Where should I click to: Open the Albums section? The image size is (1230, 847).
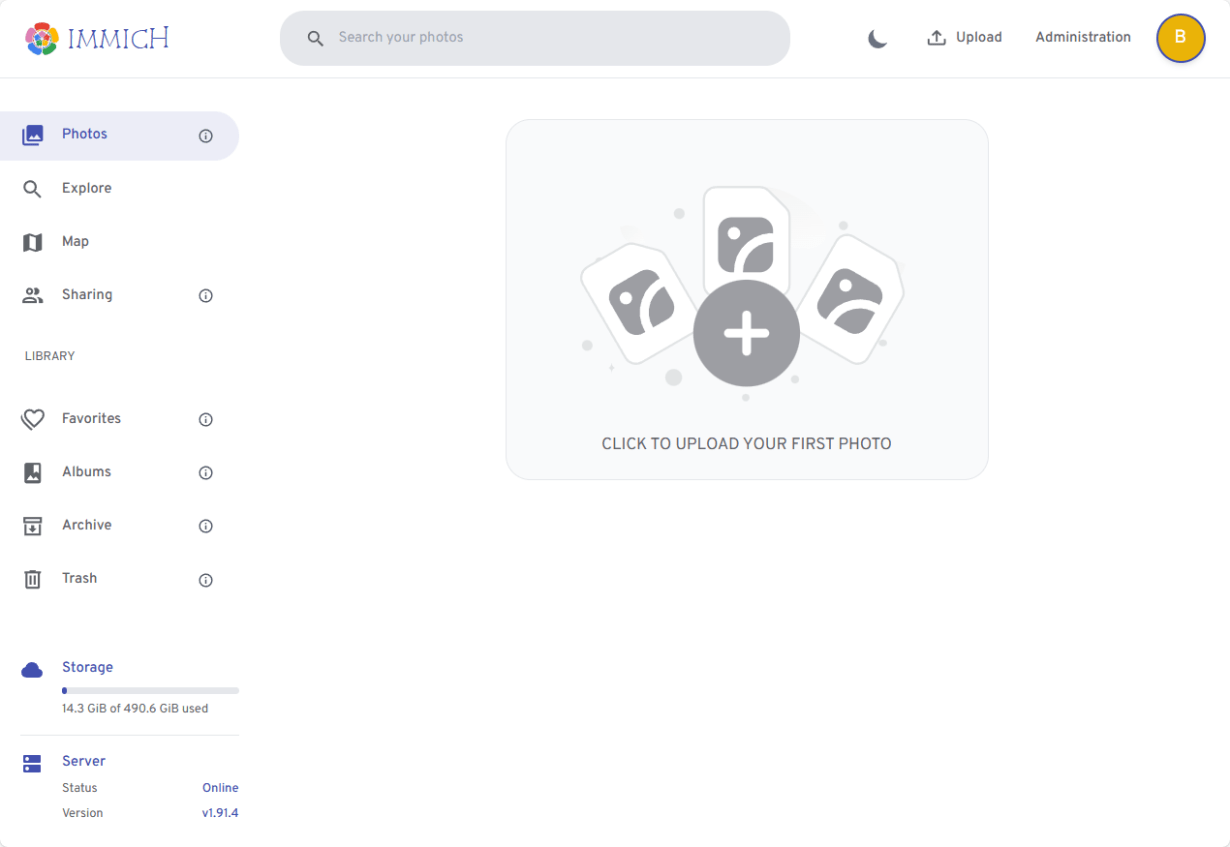[87, 472]
